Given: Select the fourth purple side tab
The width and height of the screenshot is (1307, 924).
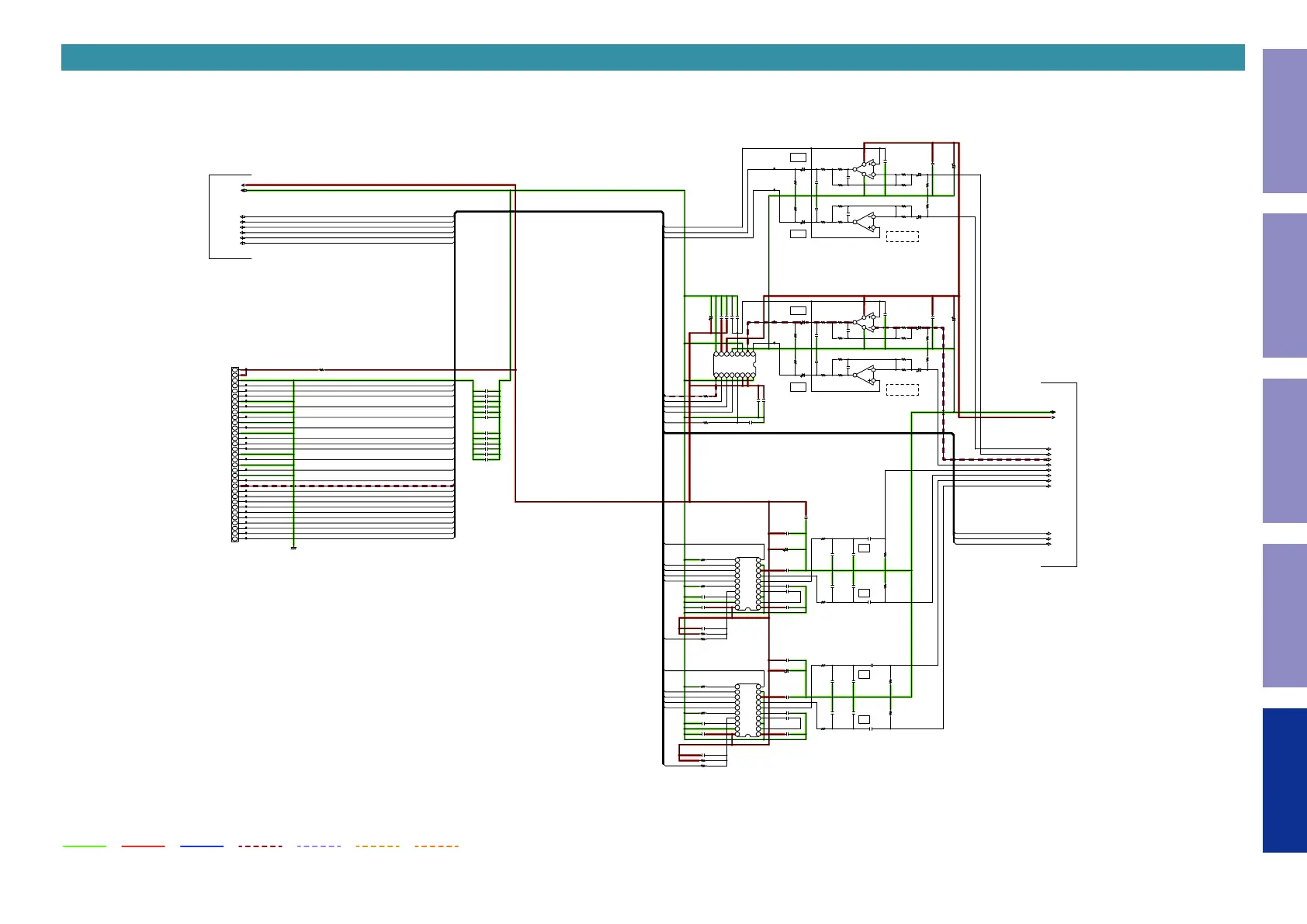Looking at the screenshot, I should pyautogui.click(x=1284, y=615).
